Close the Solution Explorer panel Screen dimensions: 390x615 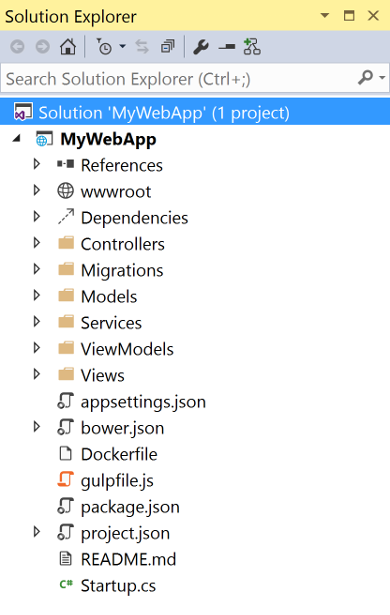coord(373,16)
